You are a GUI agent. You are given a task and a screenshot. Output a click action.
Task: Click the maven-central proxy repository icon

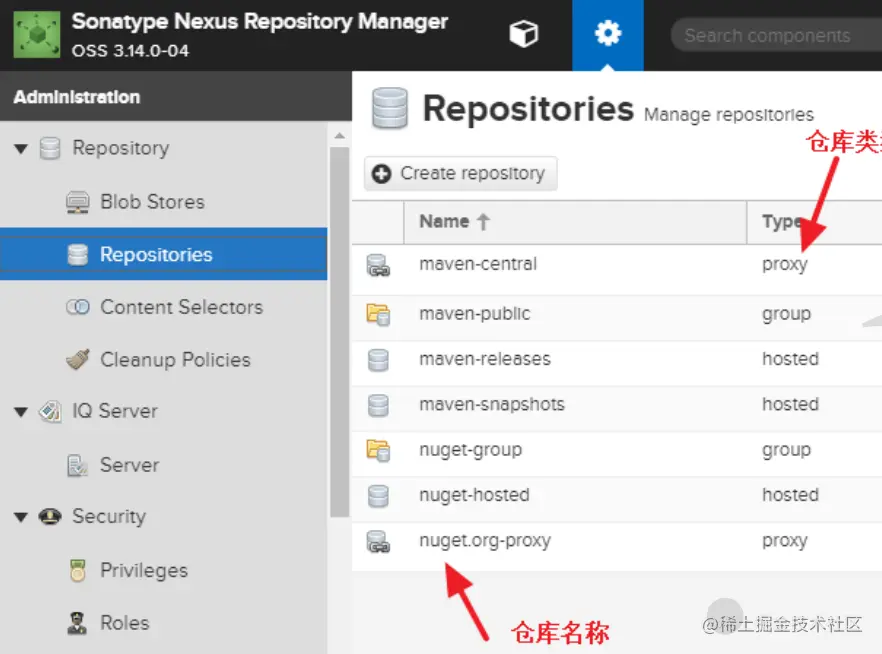click(378, 265)
